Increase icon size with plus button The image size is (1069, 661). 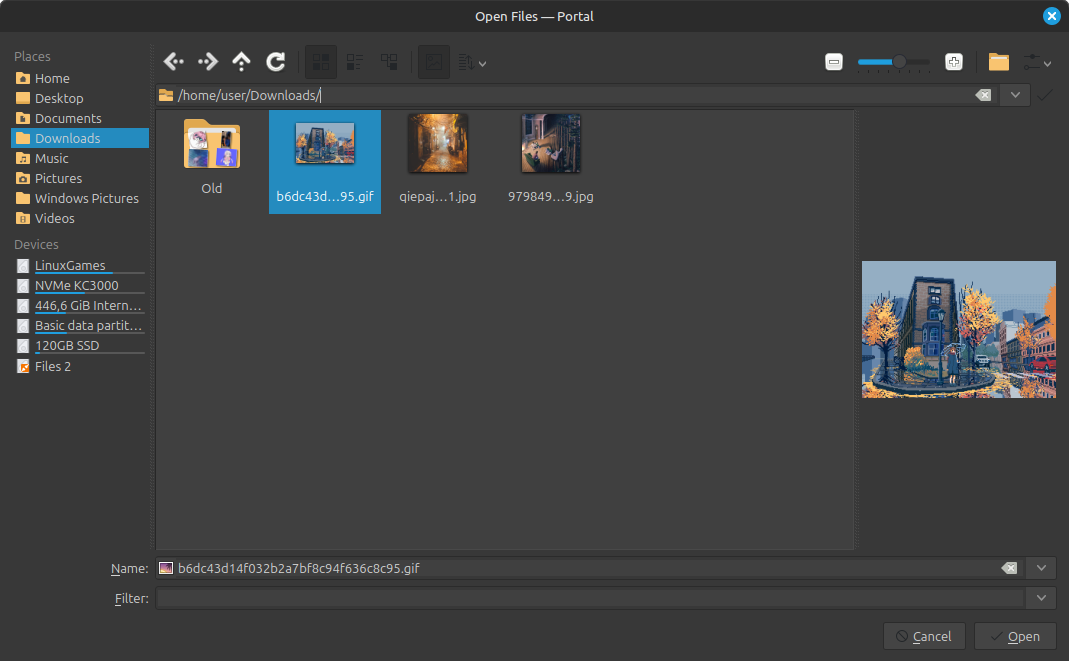coord(954,62)
